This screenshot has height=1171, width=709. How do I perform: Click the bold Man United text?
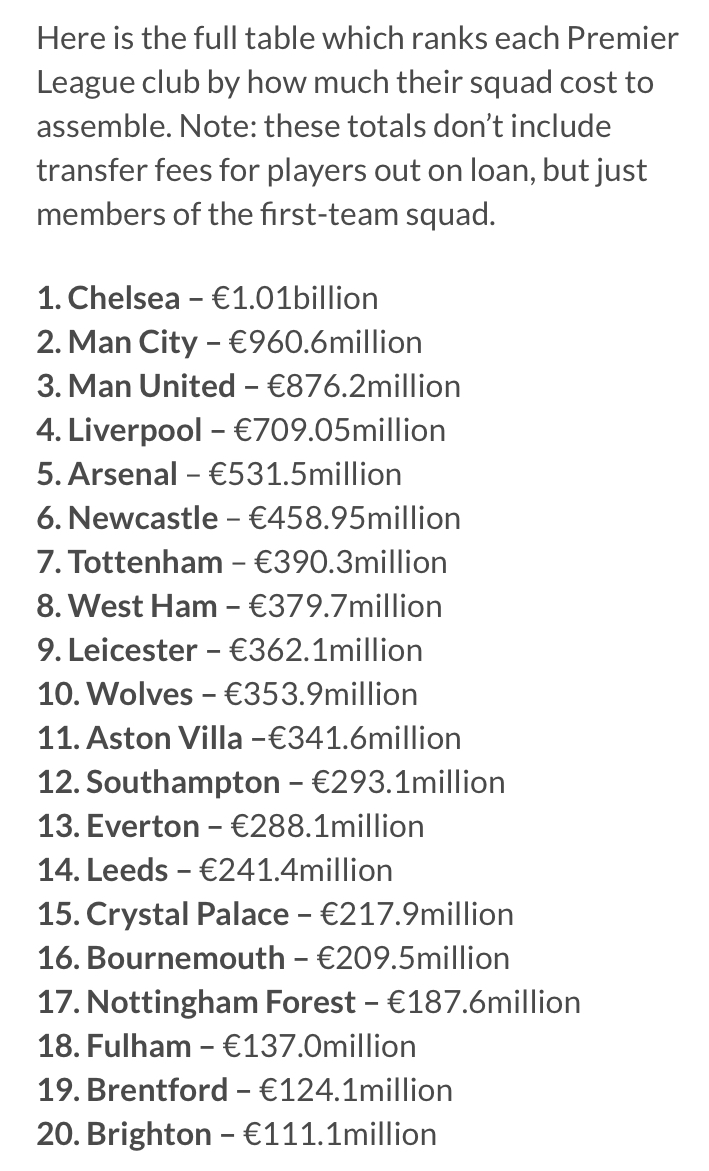tap(151, 386)
